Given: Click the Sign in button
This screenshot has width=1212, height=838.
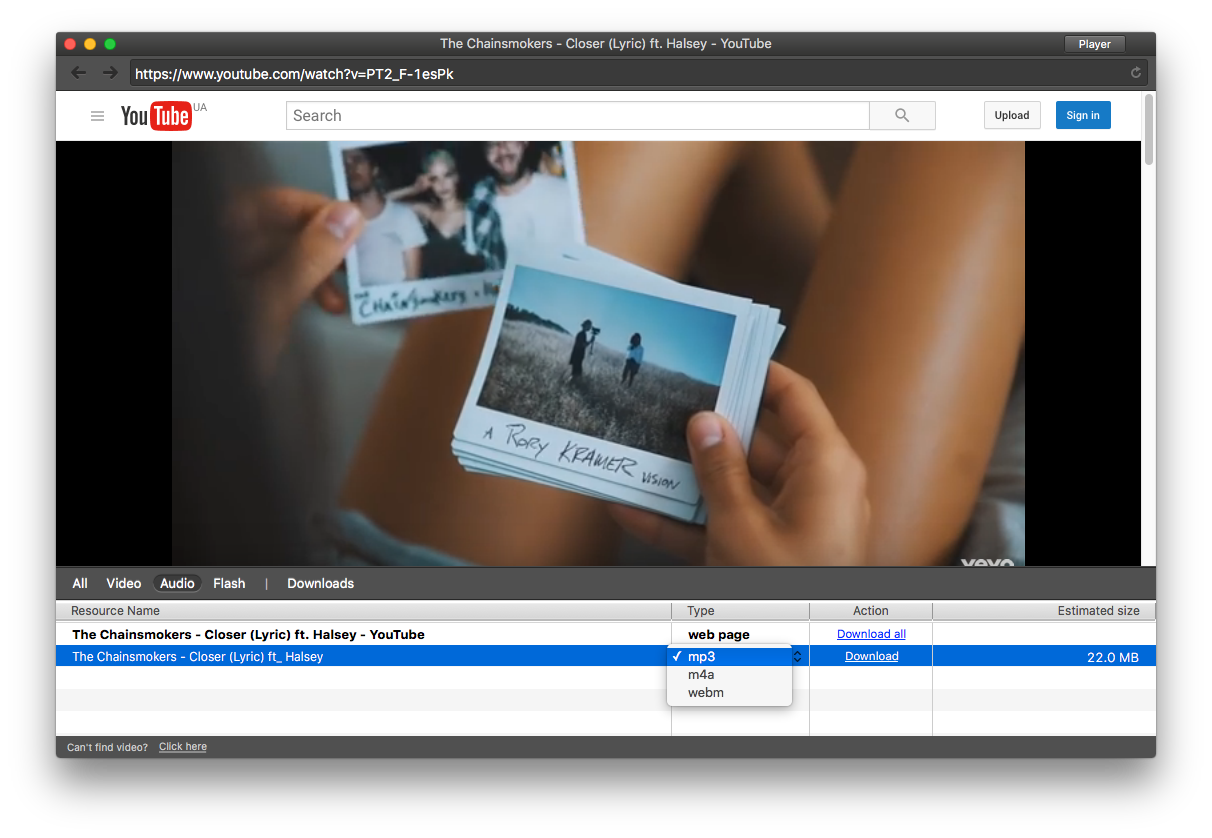Looking at the screenshot, I should [1083, 115].
